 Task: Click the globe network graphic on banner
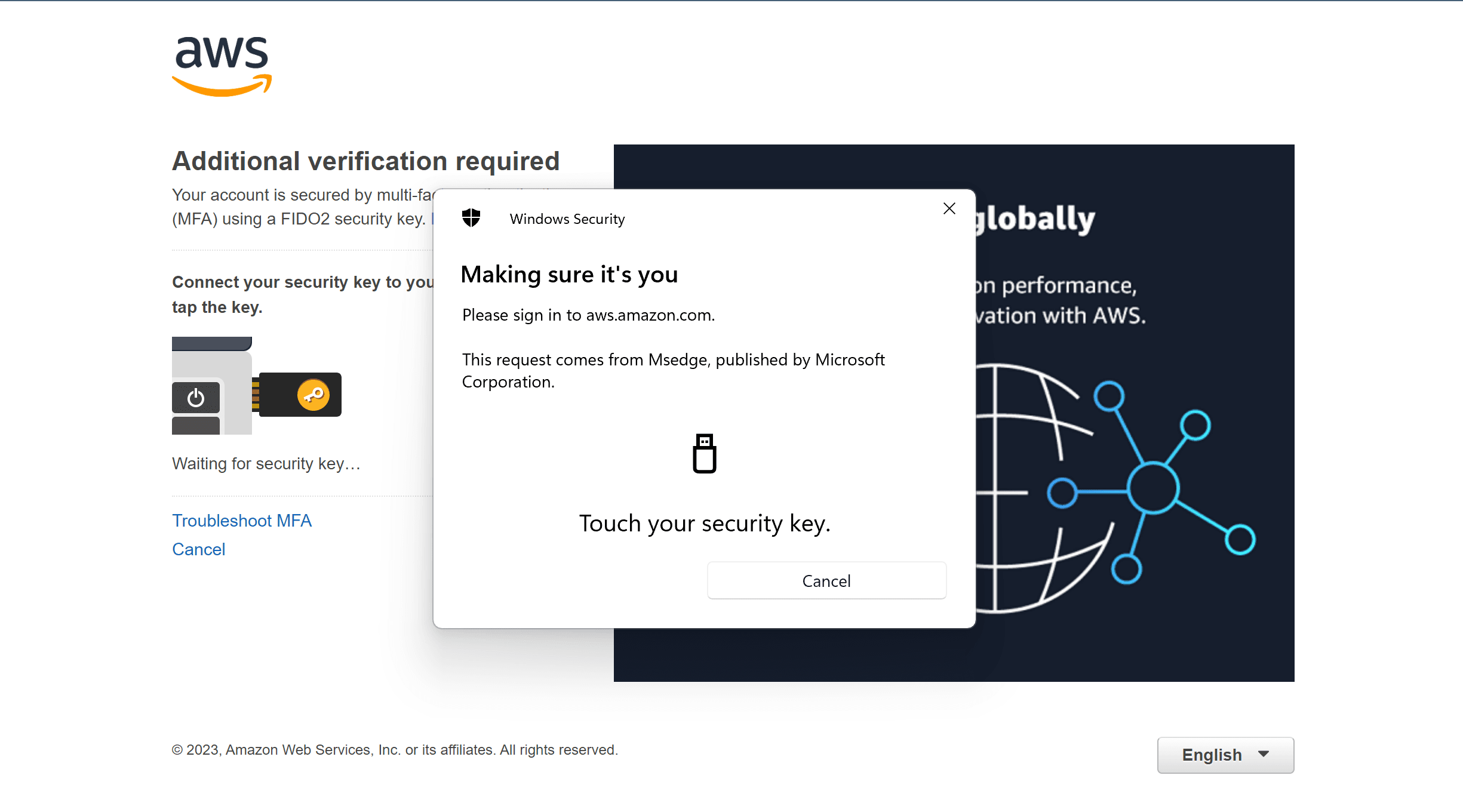point(1115,490)
